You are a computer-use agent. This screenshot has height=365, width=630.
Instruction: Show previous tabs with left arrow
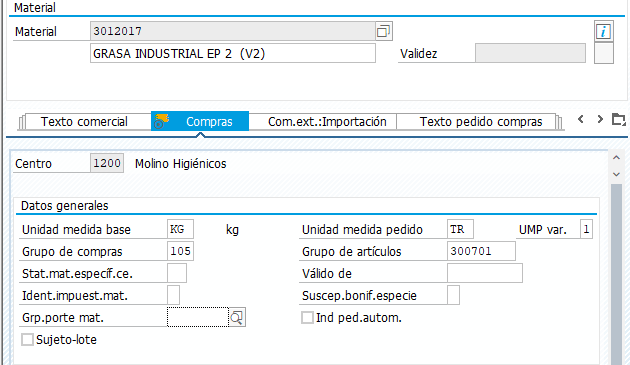point(580,119)
